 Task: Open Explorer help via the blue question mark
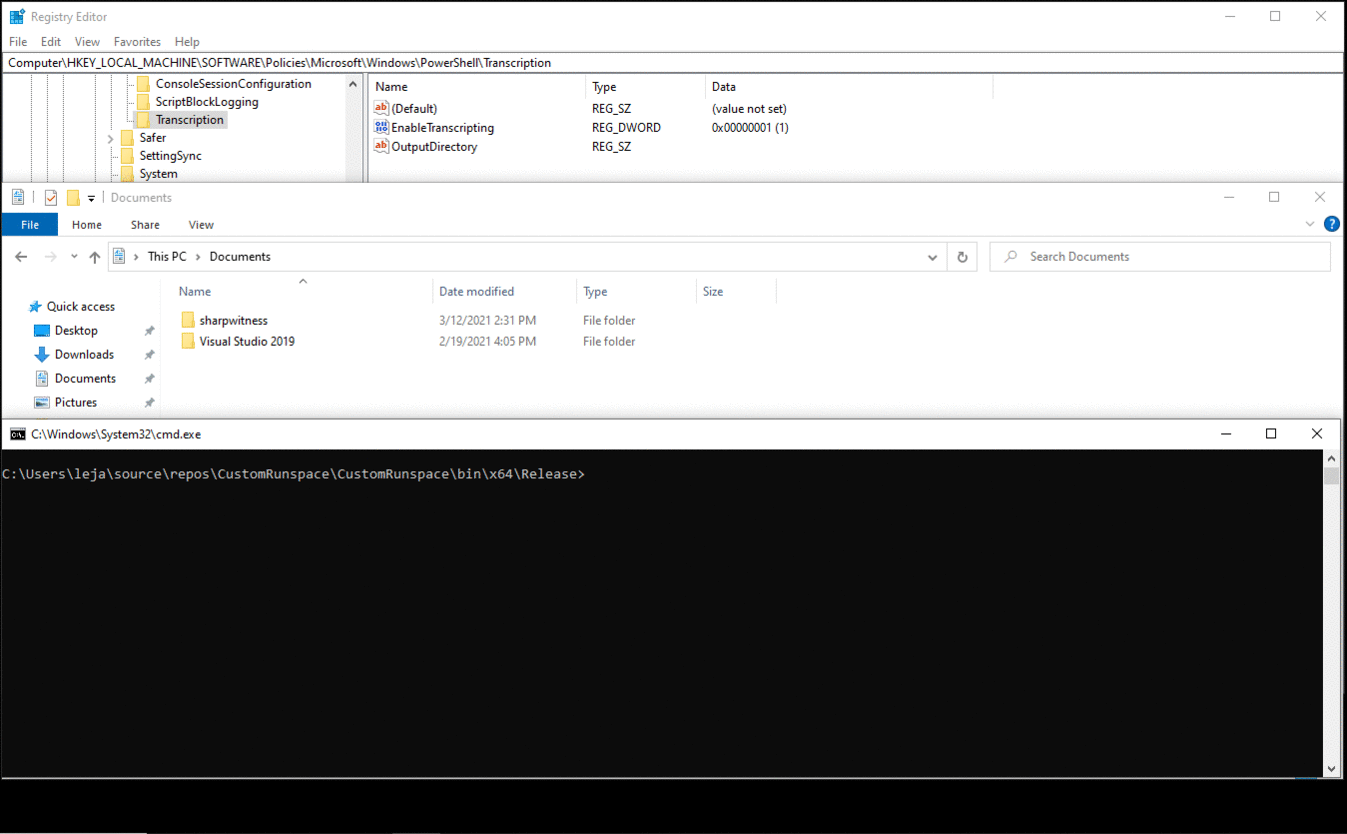click(x=1332, y=224)
